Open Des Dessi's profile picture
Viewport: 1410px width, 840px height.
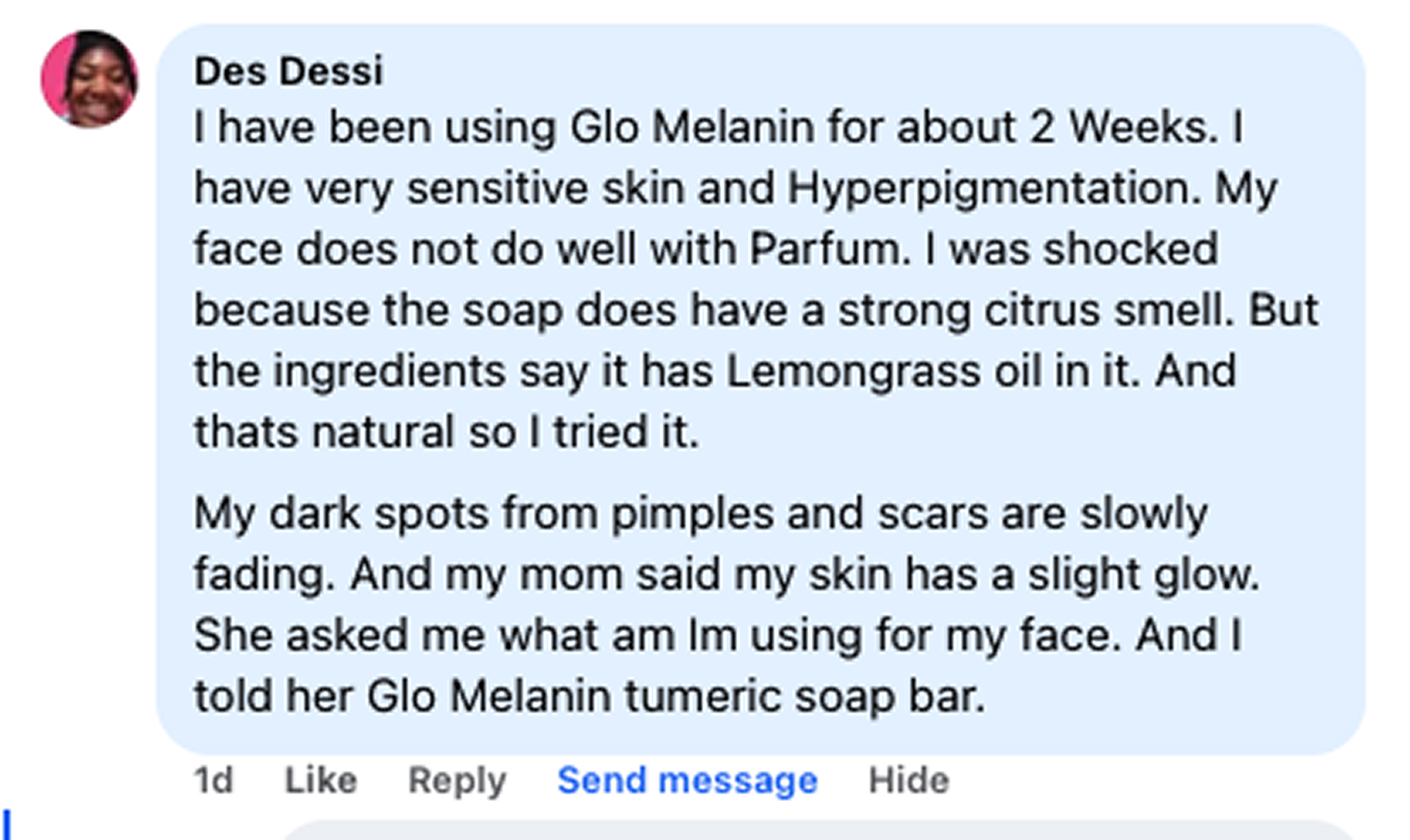point(90,79)
